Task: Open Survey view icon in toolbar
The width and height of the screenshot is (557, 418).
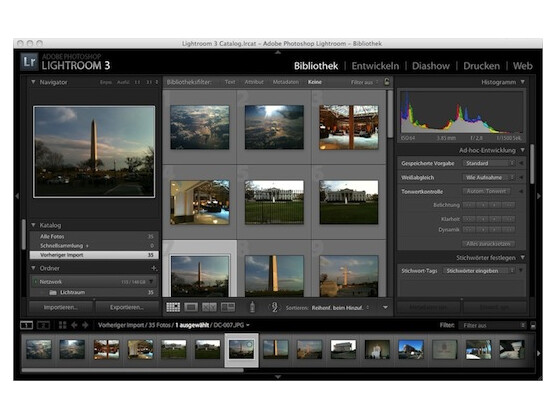Action: coord(228,307)
